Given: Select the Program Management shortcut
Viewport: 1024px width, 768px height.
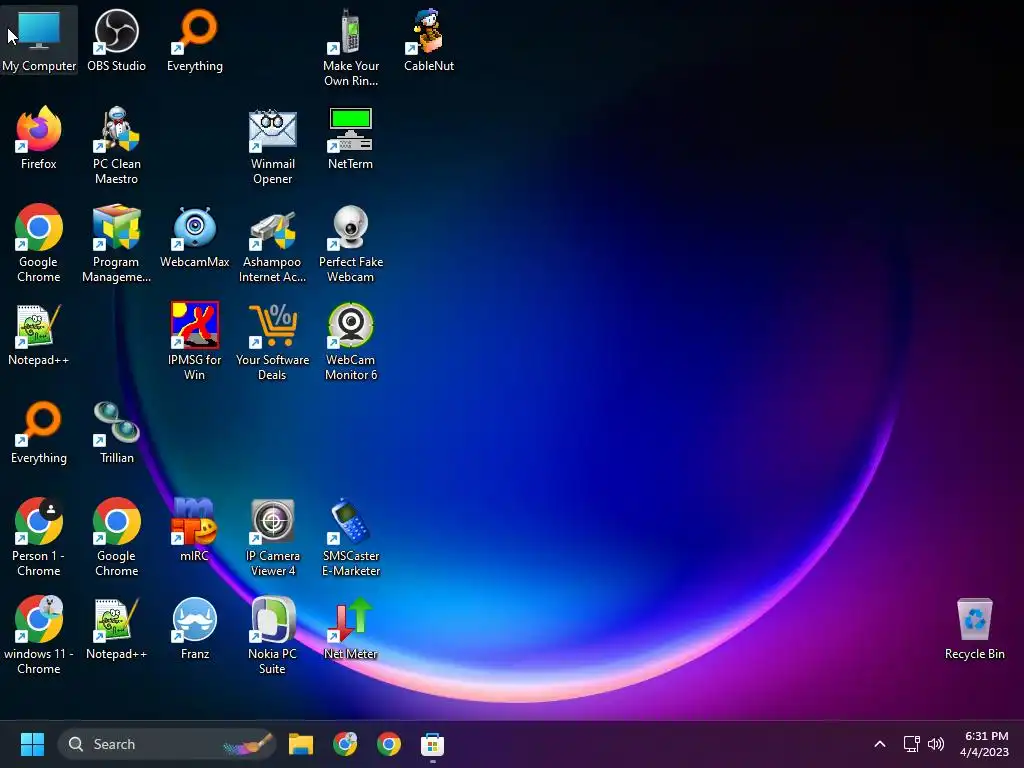Looking at the screenshot, I should click(116, 244).
